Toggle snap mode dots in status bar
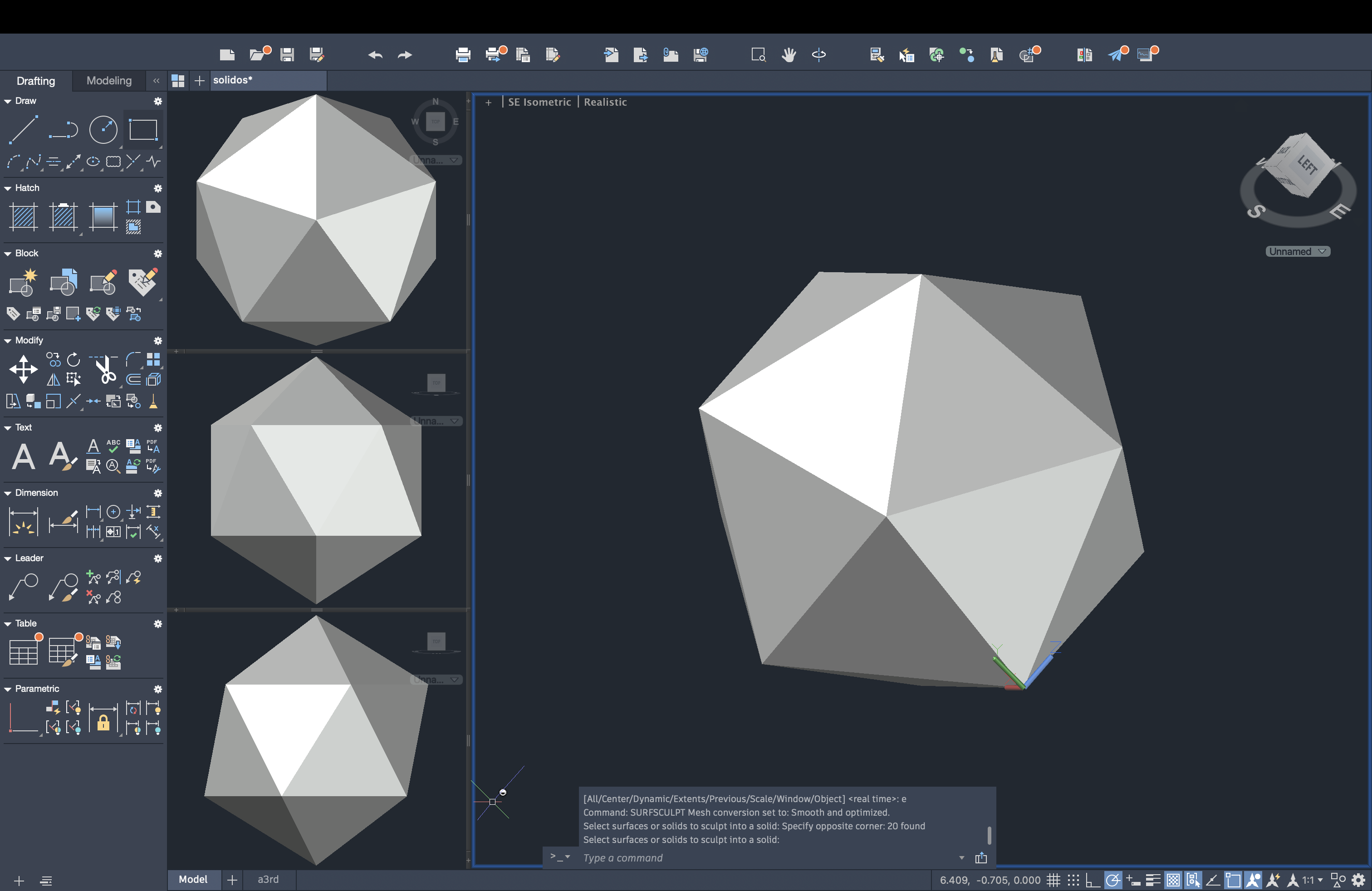This screenshot has height=891, width=1372. click(x=1073, y=880)
